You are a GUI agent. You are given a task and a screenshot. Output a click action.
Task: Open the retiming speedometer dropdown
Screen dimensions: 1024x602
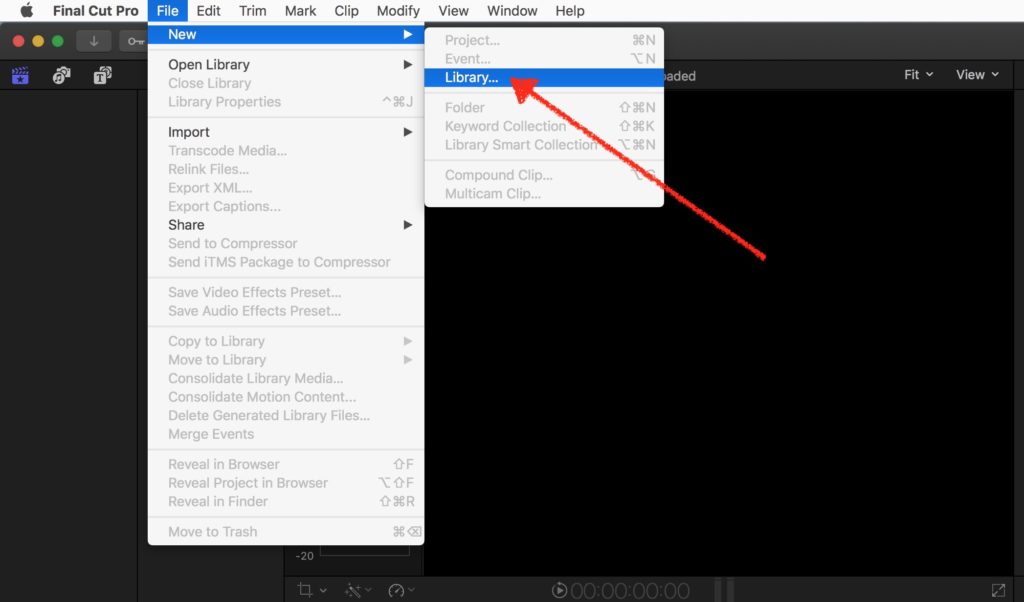coord(401,590)
